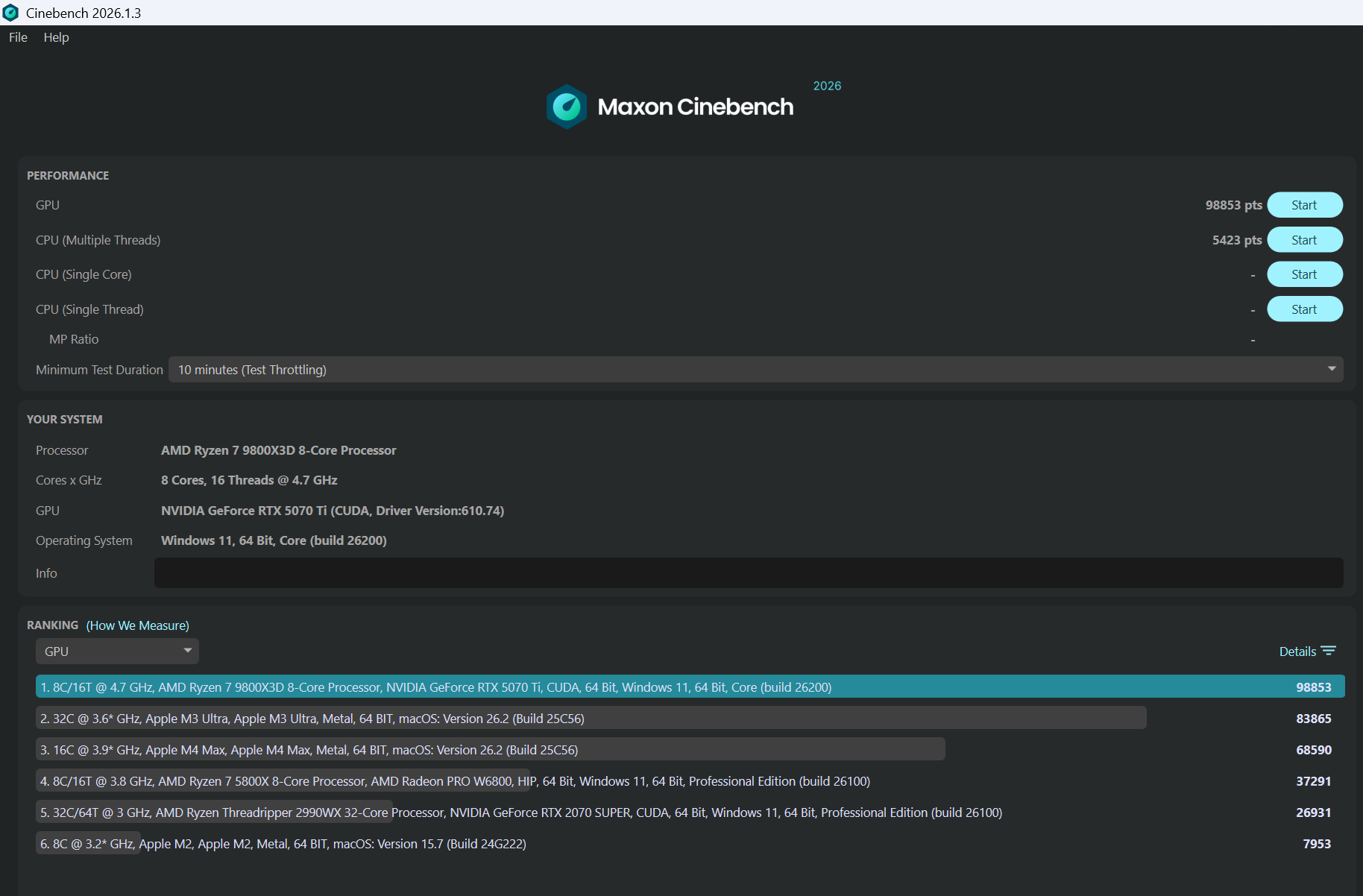
Task: Open the How We Measure link
Action: pyautogui.click(x=138, y=625)
